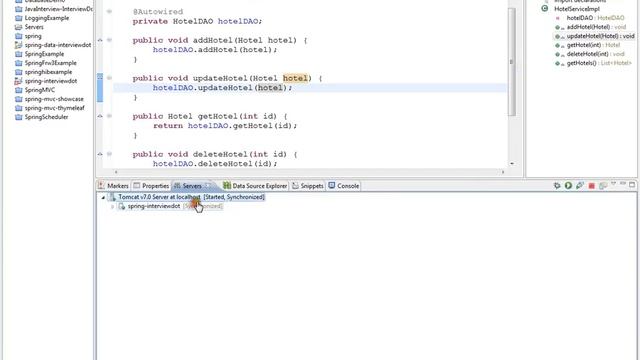Click the SpringScheduler folder icon
Screen dimensions: 640x360
point(18,117)
